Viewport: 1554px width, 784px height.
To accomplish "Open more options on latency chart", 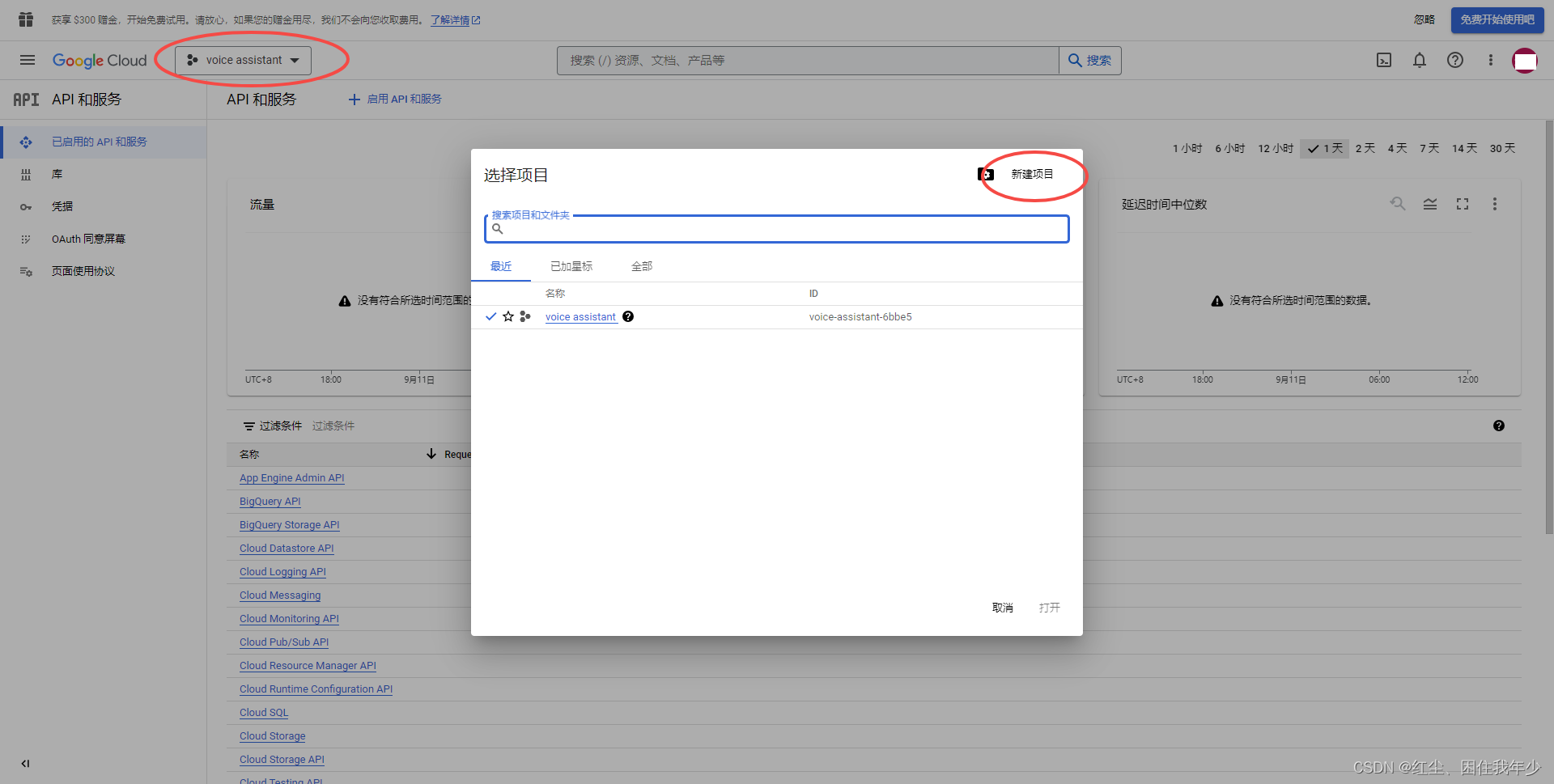I will pos(1495,204).
